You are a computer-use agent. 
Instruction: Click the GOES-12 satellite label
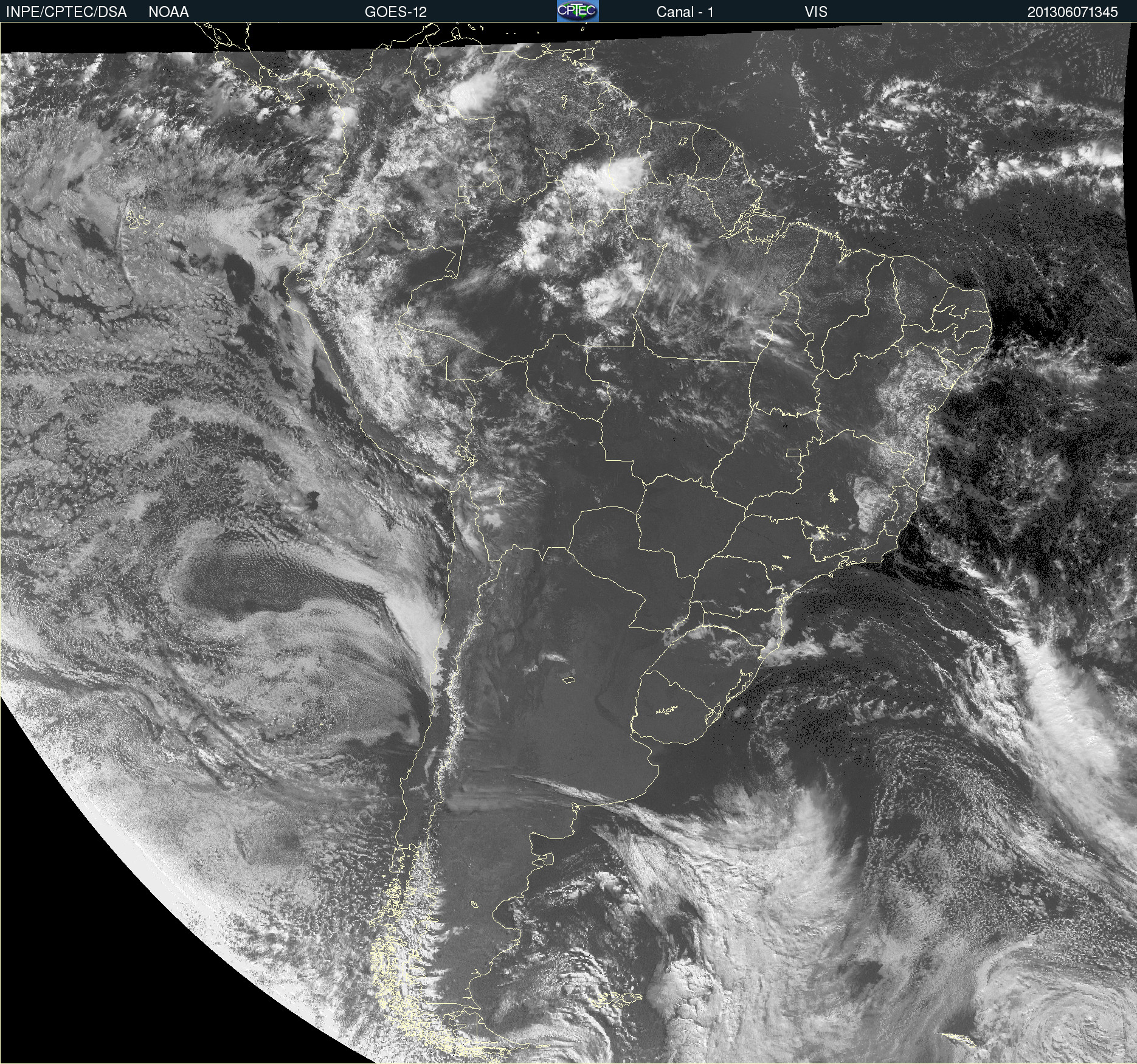[396, 12]
